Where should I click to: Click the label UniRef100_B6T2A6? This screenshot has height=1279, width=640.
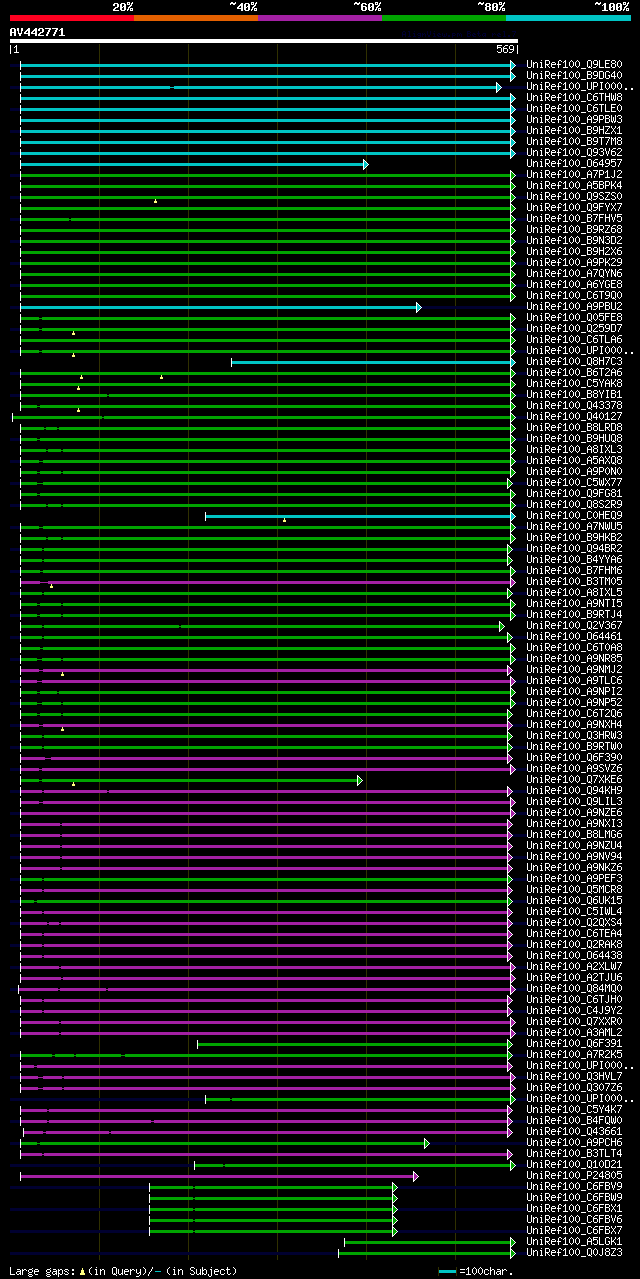[x=574, y=373]
